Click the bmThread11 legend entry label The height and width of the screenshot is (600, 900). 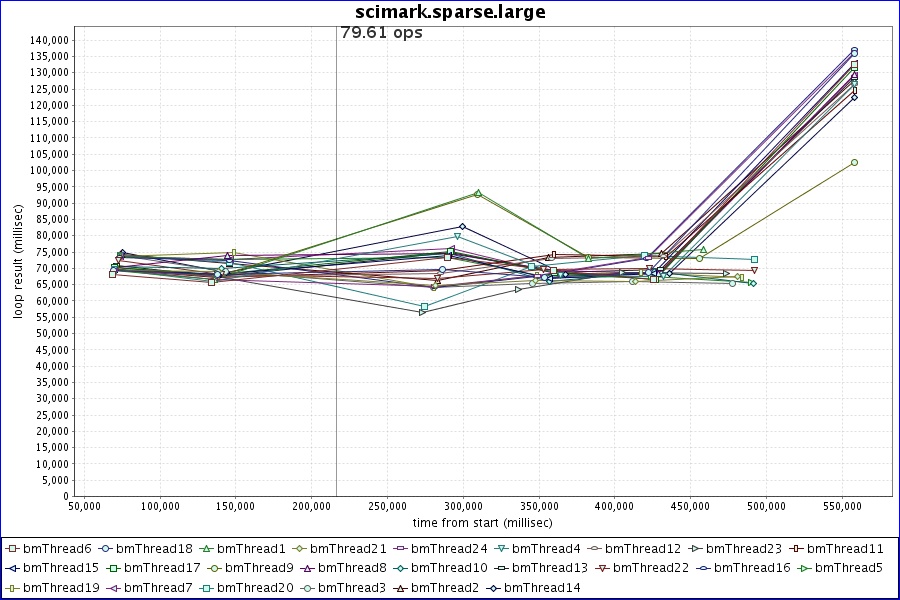[845, 548]
